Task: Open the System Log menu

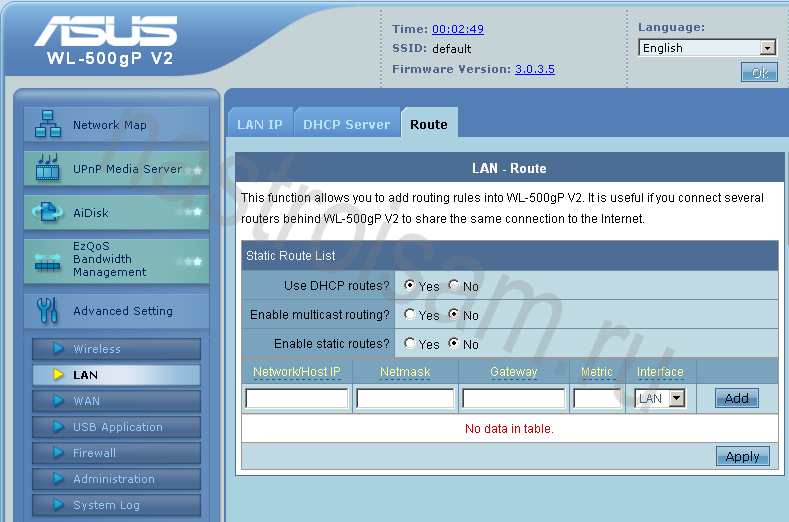Action: pyautogui.click(x=116, y=505)
